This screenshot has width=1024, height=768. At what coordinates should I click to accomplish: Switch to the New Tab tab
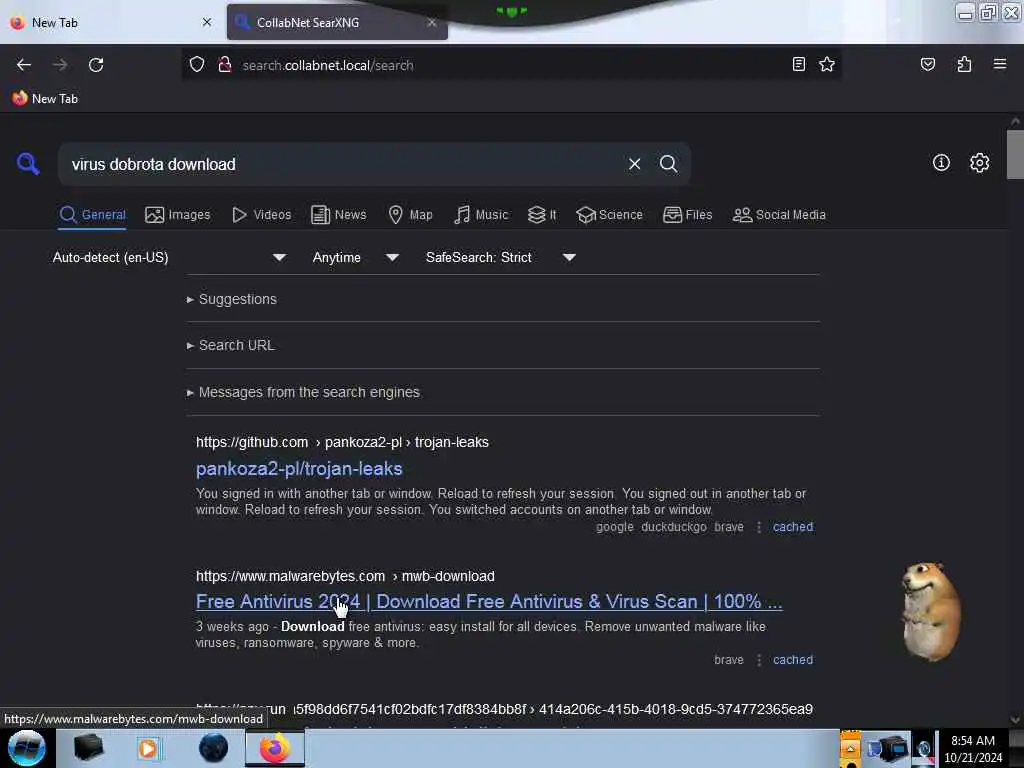click(x=111, y=22)
